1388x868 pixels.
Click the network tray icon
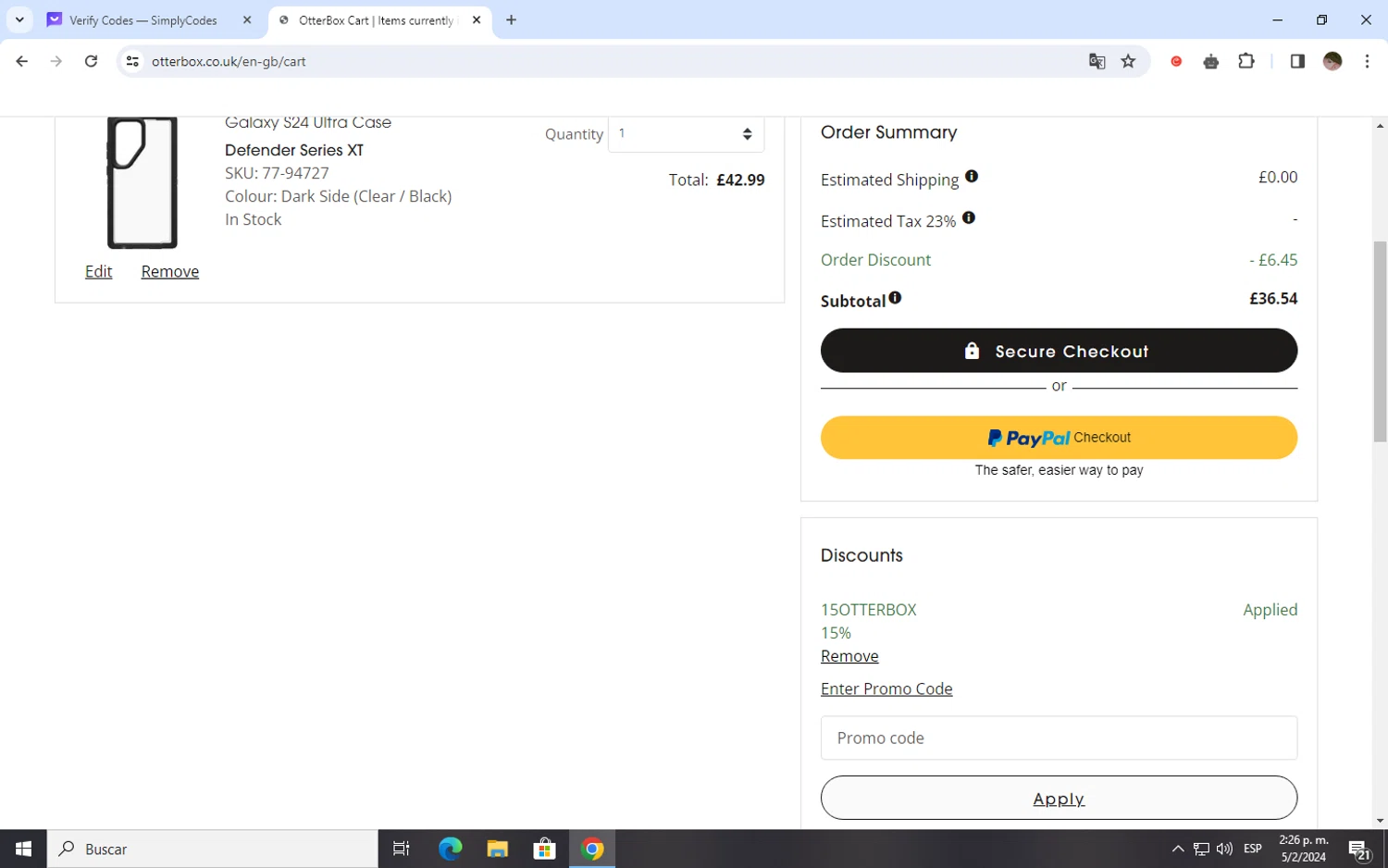[x=1201, y=849]
